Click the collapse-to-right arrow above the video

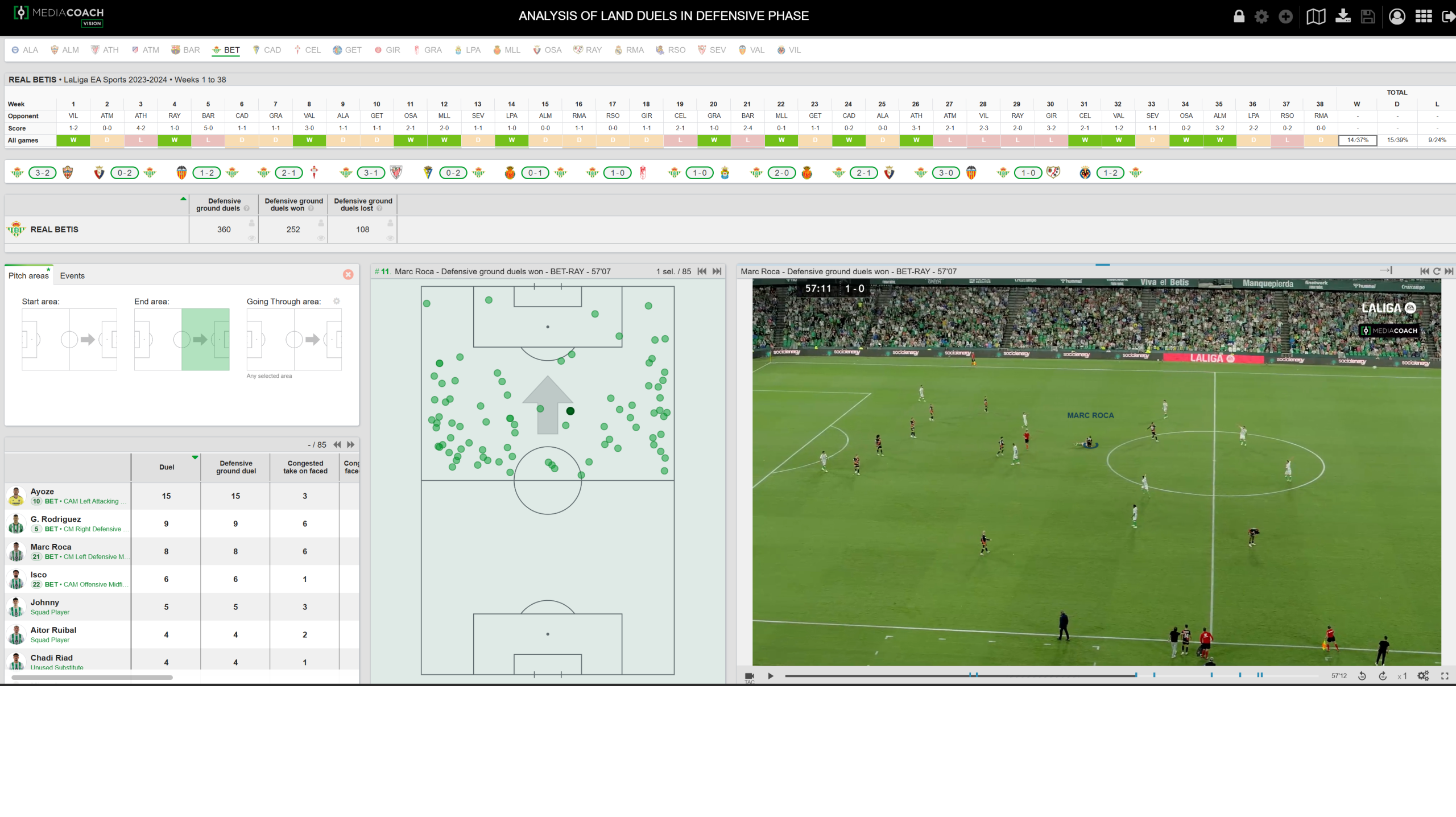tap(1386, 270)
